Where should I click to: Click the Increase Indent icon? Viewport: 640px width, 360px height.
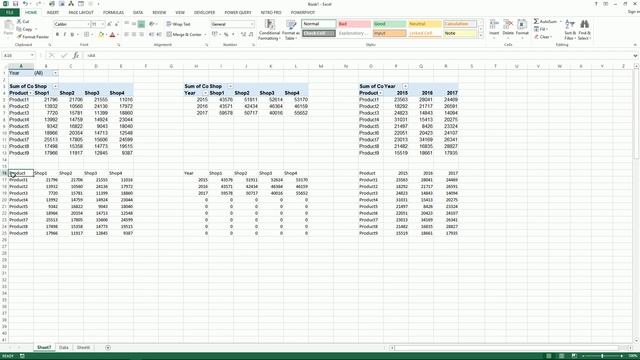pos(159,35)
